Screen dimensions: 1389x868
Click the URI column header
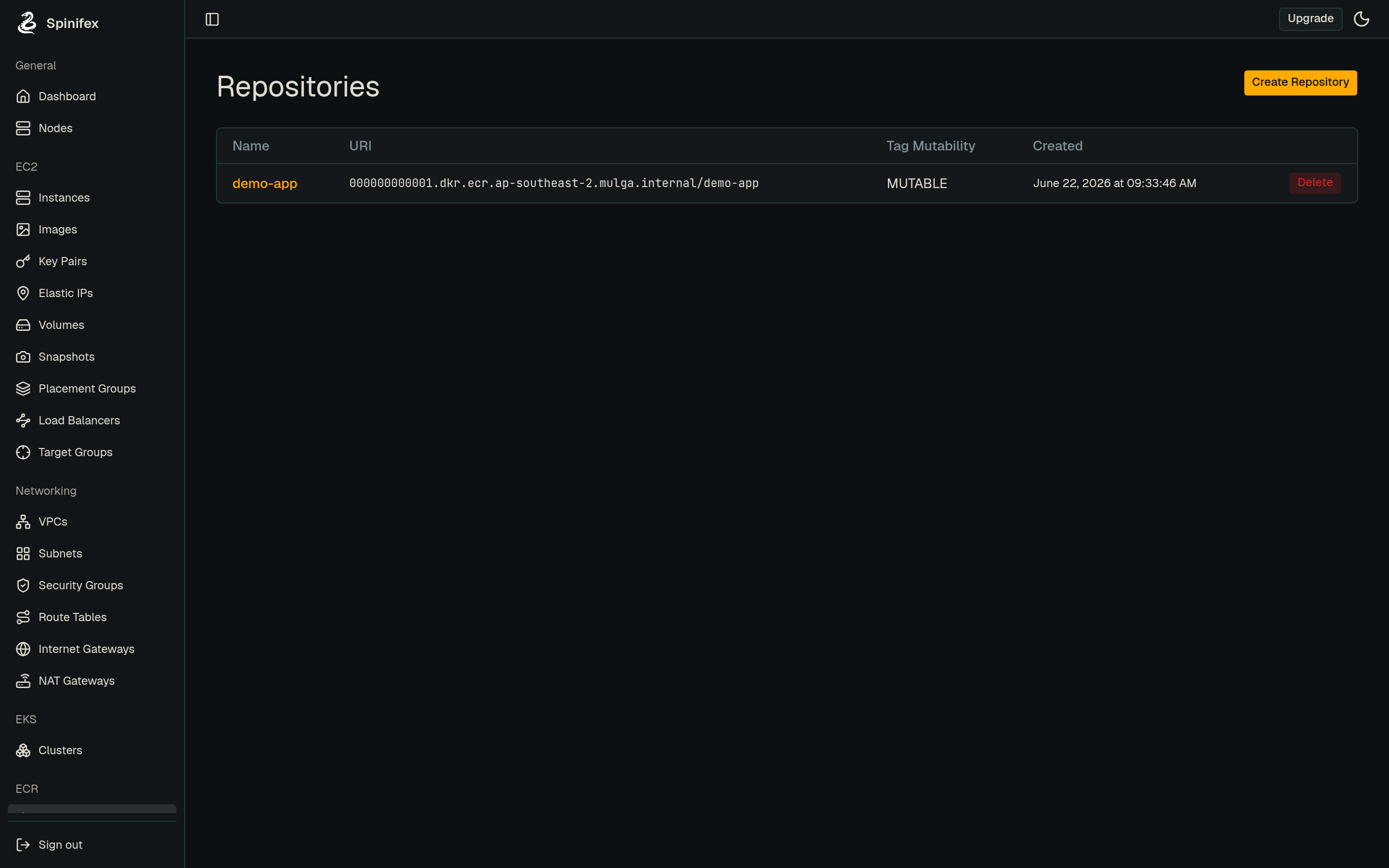coord(360,146)
